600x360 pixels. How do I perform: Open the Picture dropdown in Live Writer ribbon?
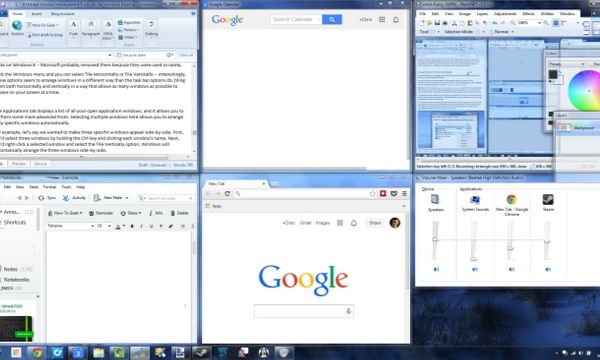pyautogui.click(x=129, y=30)
